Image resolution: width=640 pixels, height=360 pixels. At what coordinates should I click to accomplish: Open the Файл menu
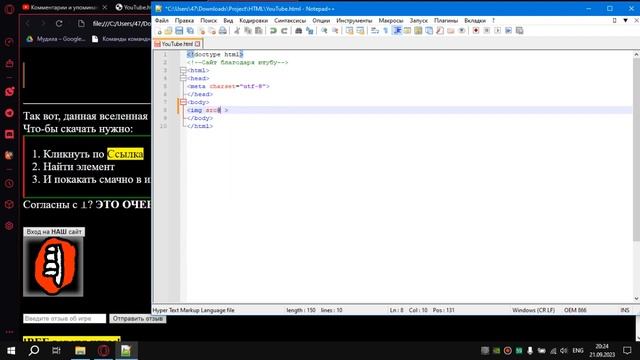point(162,20)
